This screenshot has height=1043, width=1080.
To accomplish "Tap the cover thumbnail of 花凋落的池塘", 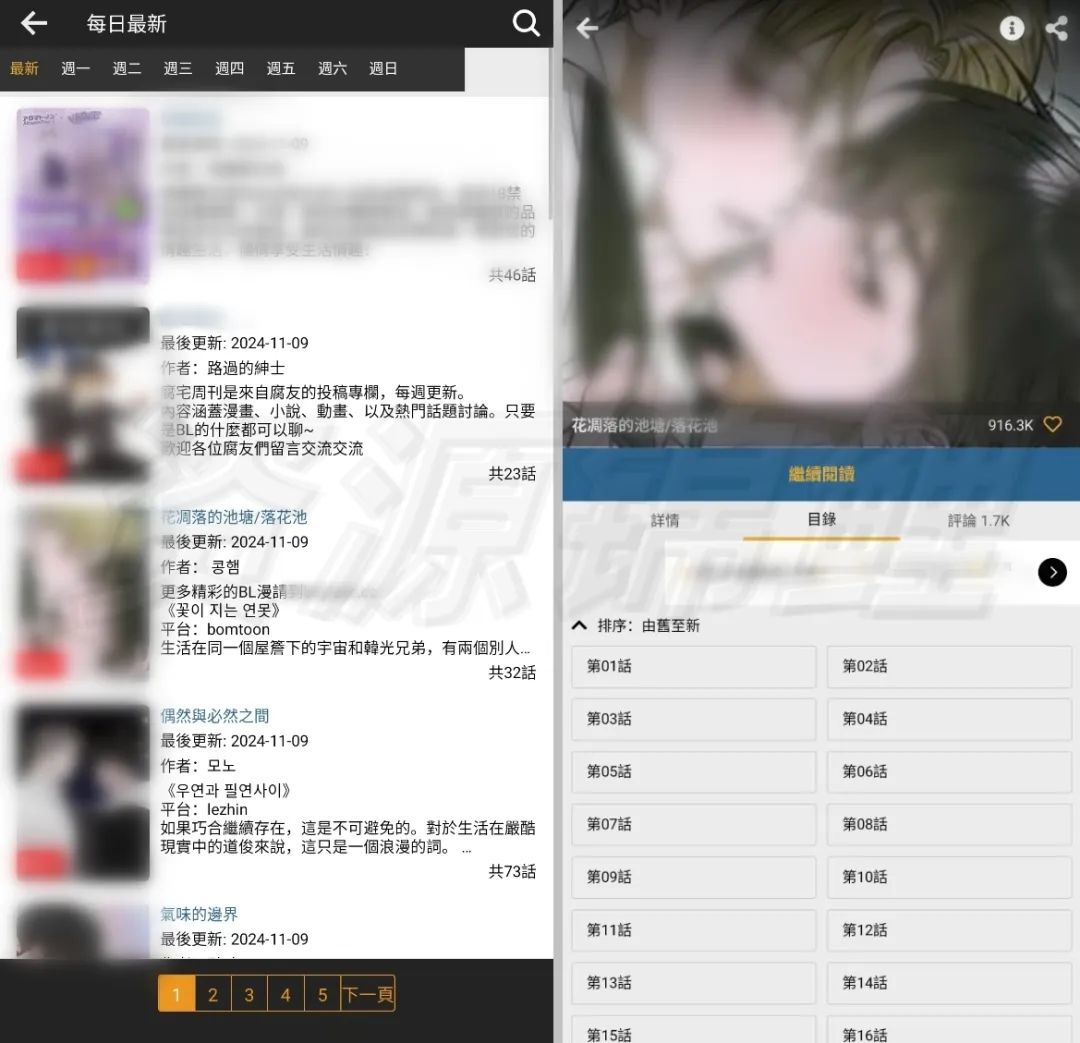I will click(x=83, y=594).
